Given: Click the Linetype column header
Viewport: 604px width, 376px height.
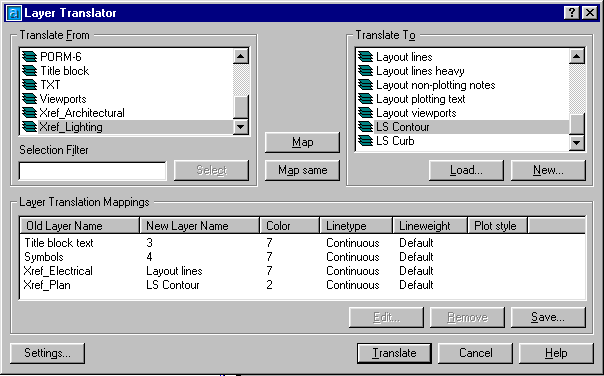Looking at the screenshot, I should 356,226.
